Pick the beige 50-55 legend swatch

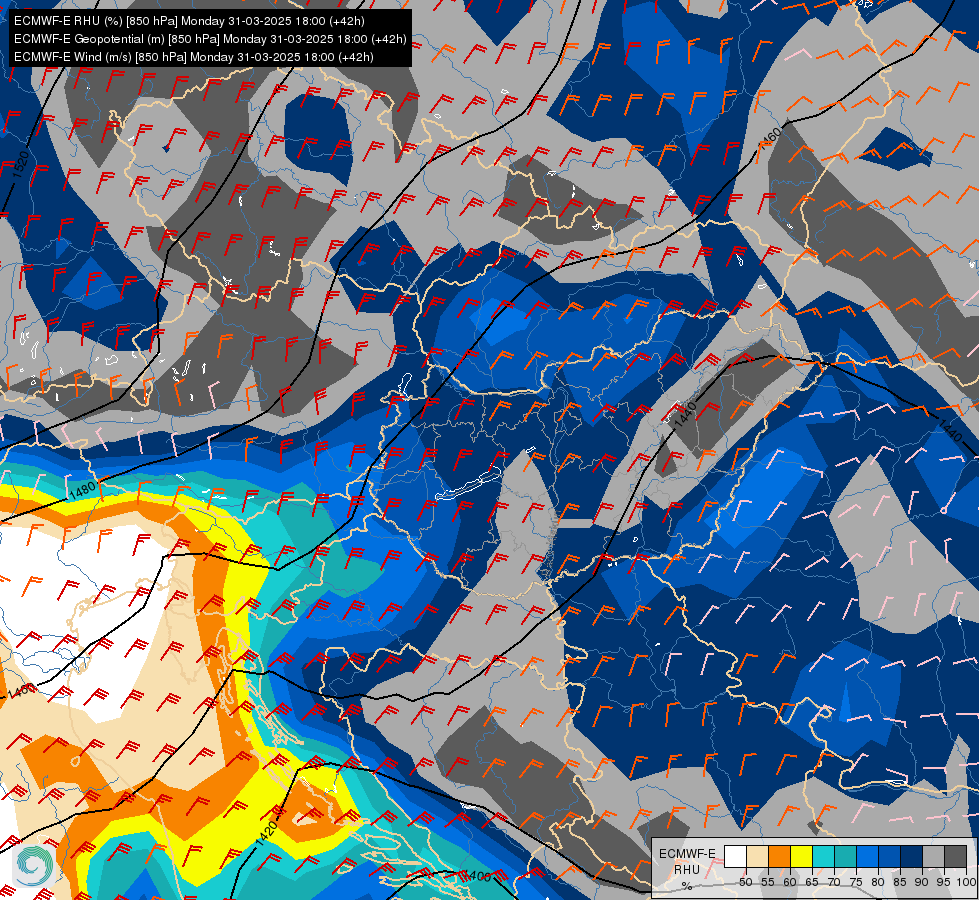pos(757,856)
